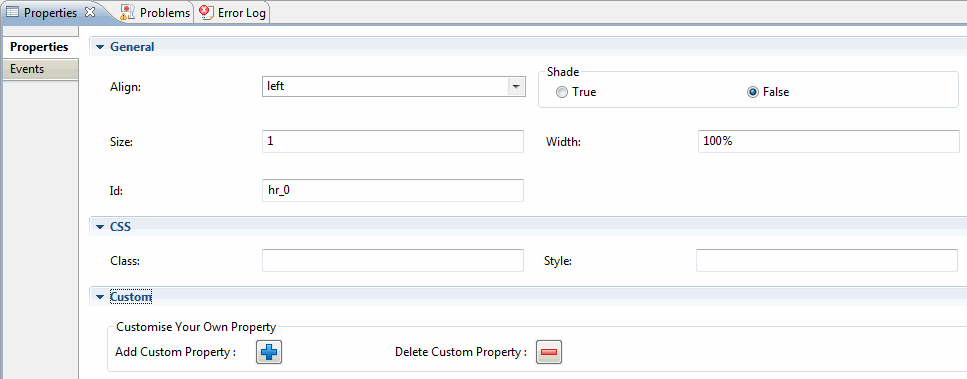Open the Align dropdown arrow
Image resolution: width=967 pixels, height=379 pixels.
(516, 87)
